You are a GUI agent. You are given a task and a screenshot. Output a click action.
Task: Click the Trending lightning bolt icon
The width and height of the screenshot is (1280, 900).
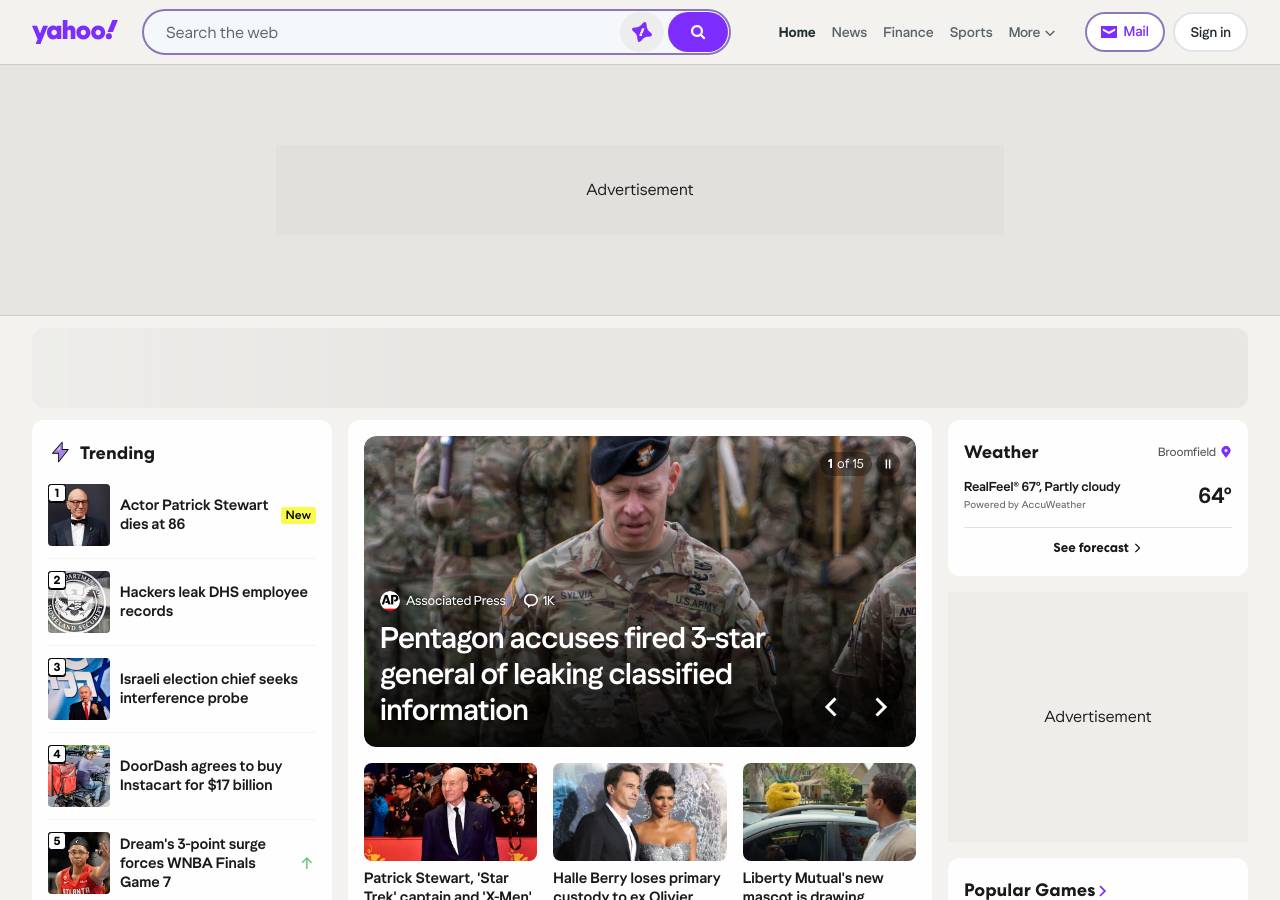click(60, 453)
